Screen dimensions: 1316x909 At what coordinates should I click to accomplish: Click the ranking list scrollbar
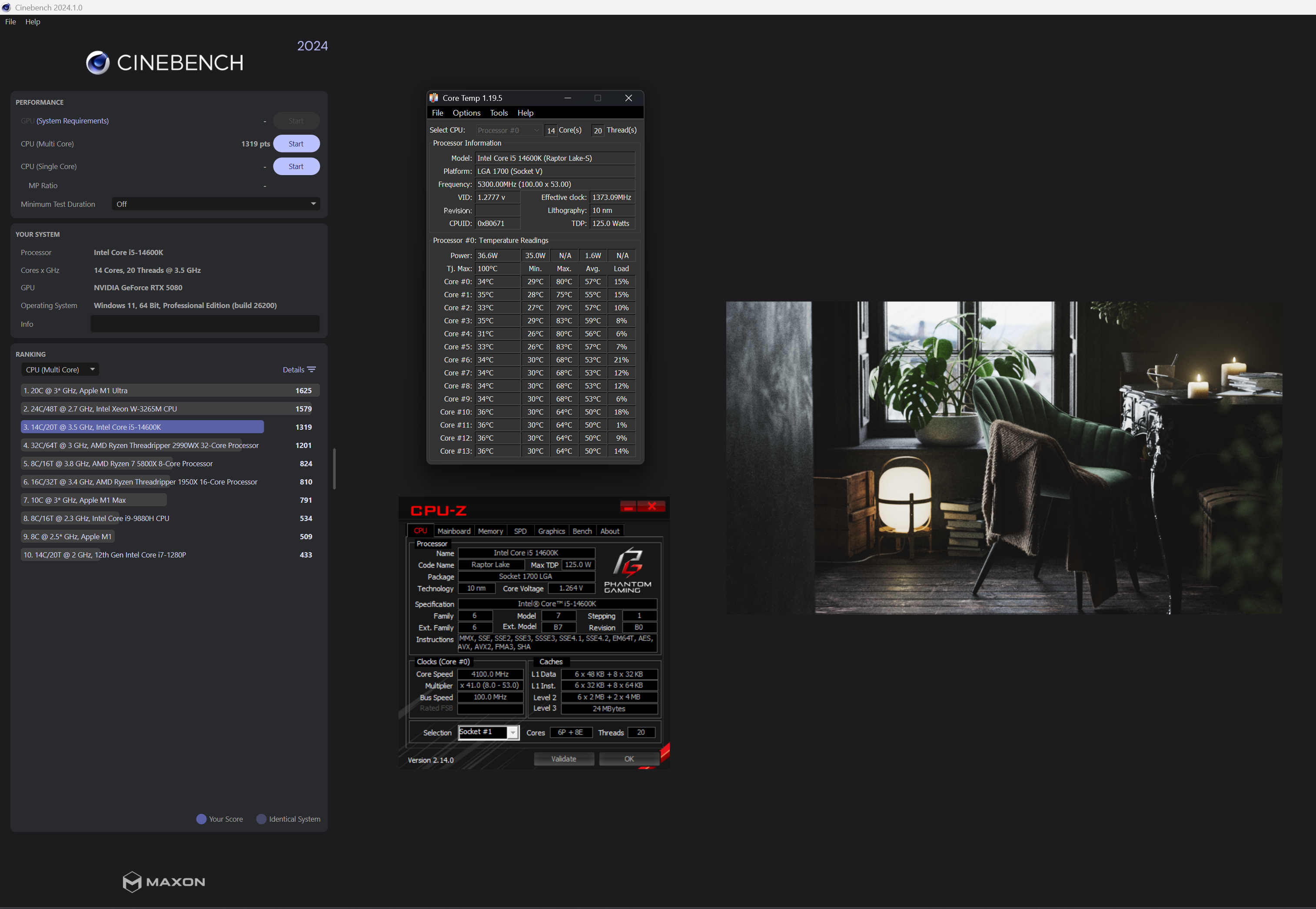coord(334,469)
